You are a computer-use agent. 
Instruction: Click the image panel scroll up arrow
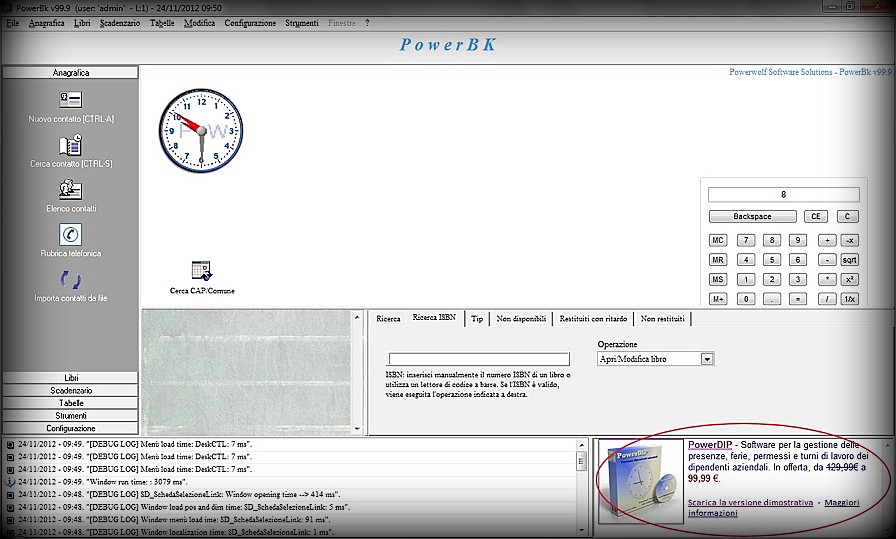pos(357,317)
